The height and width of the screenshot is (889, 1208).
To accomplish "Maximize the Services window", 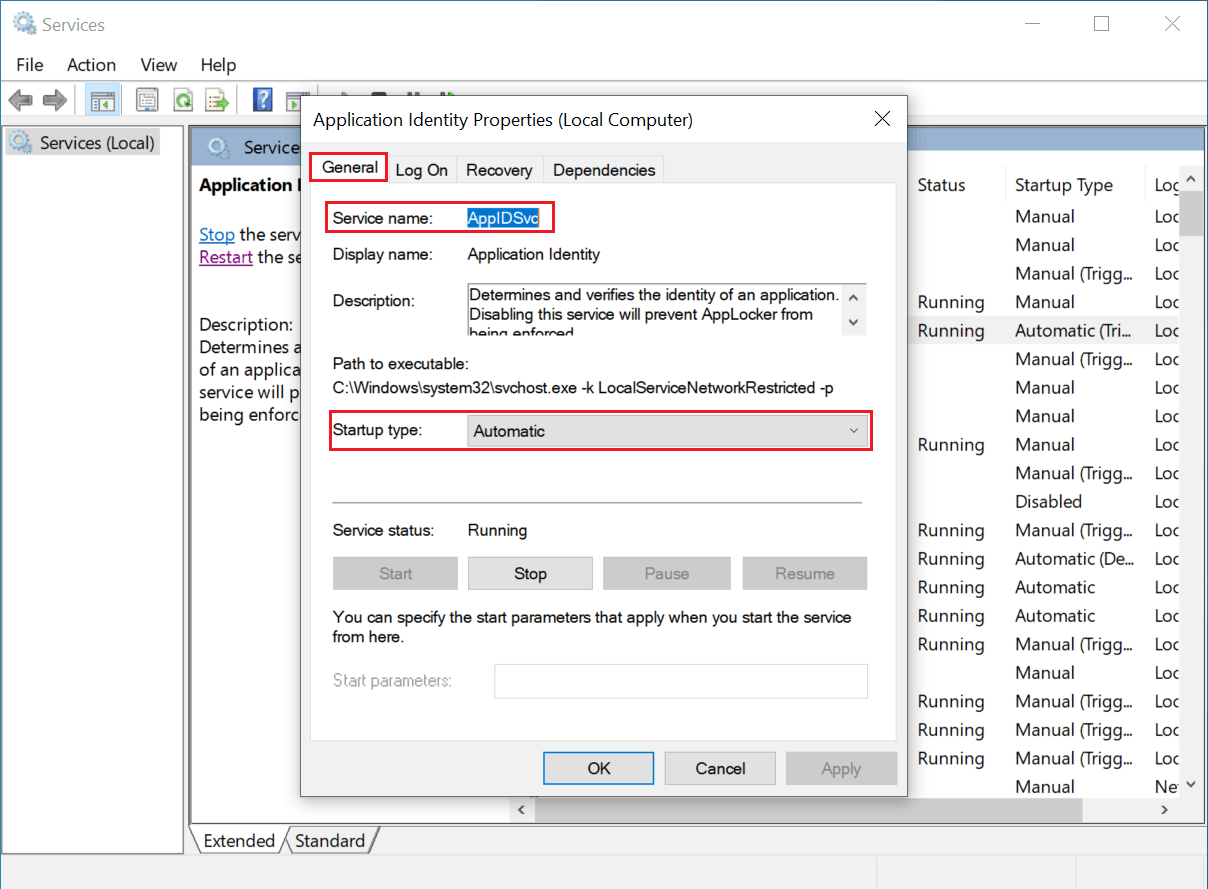I will [1101, 24].
